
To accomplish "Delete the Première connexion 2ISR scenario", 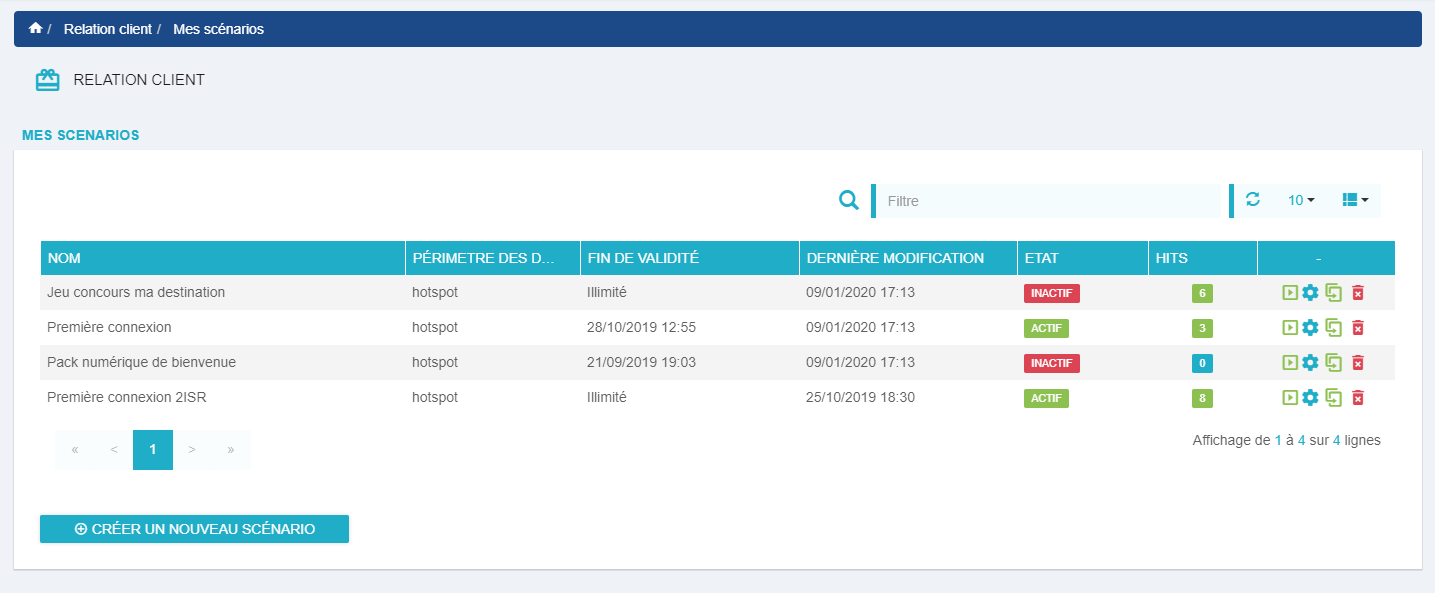I will point(1357,398).
